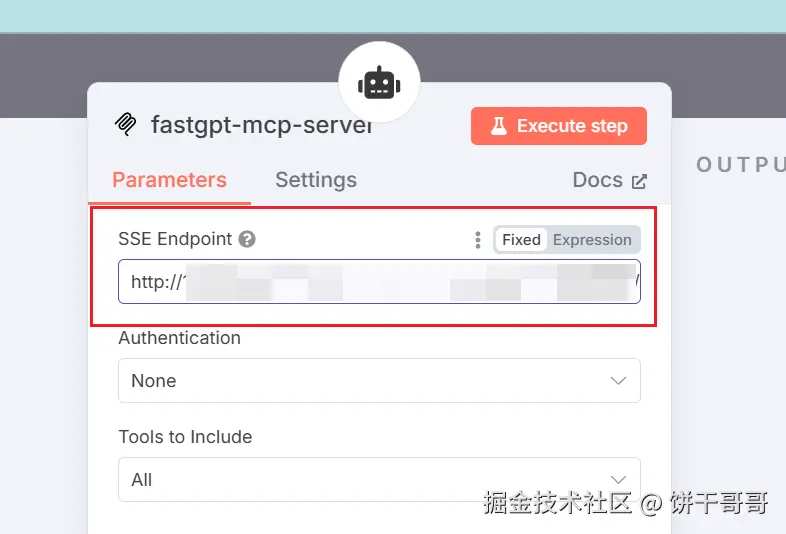Open the Tools to Include select showing All

tap(379, 479)
